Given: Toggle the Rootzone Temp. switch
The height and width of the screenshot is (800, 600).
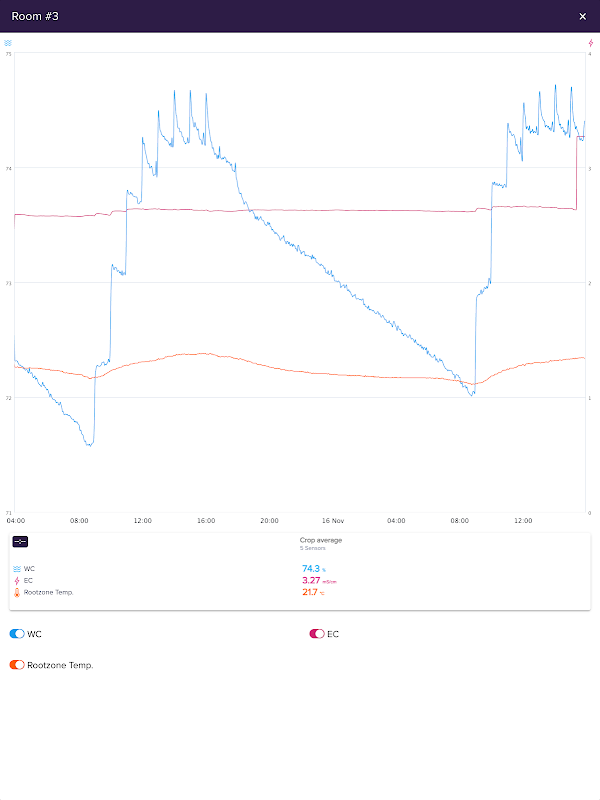Looking at the screenshot, I should 16,665.
